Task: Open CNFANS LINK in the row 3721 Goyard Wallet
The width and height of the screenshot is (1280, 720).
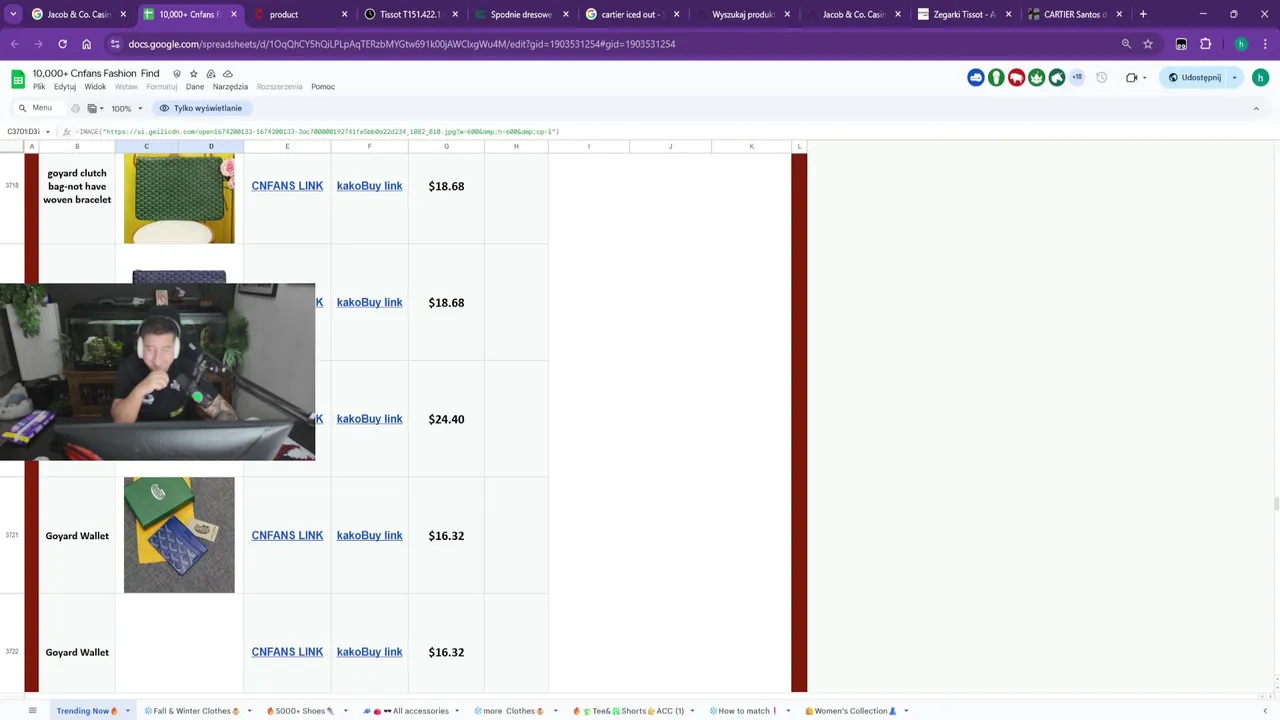Action: pyautogui.click(x=287, y=536)
